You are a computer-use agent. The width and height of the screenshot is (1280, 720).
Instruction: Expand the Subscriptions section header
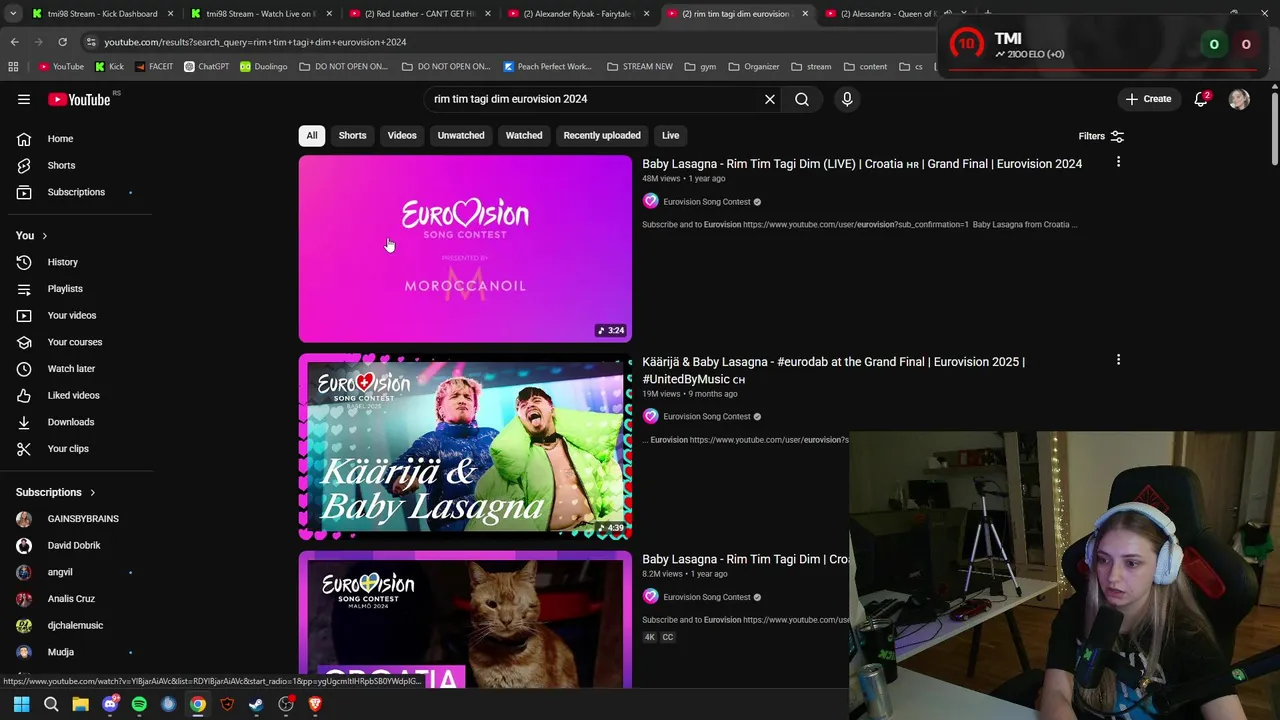click(x=56, y=492)
